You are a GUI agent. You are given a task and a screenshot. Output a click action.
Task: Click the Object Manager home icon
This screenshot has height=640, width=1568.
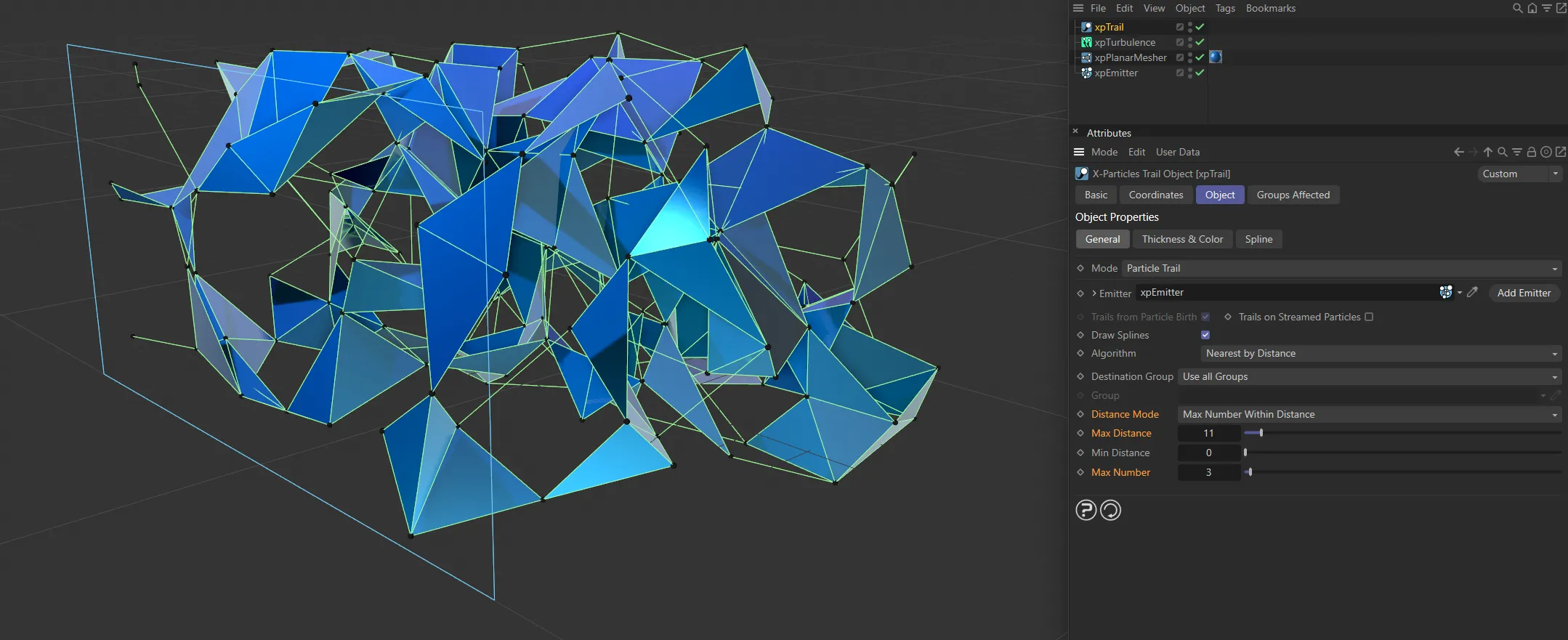1532,8
